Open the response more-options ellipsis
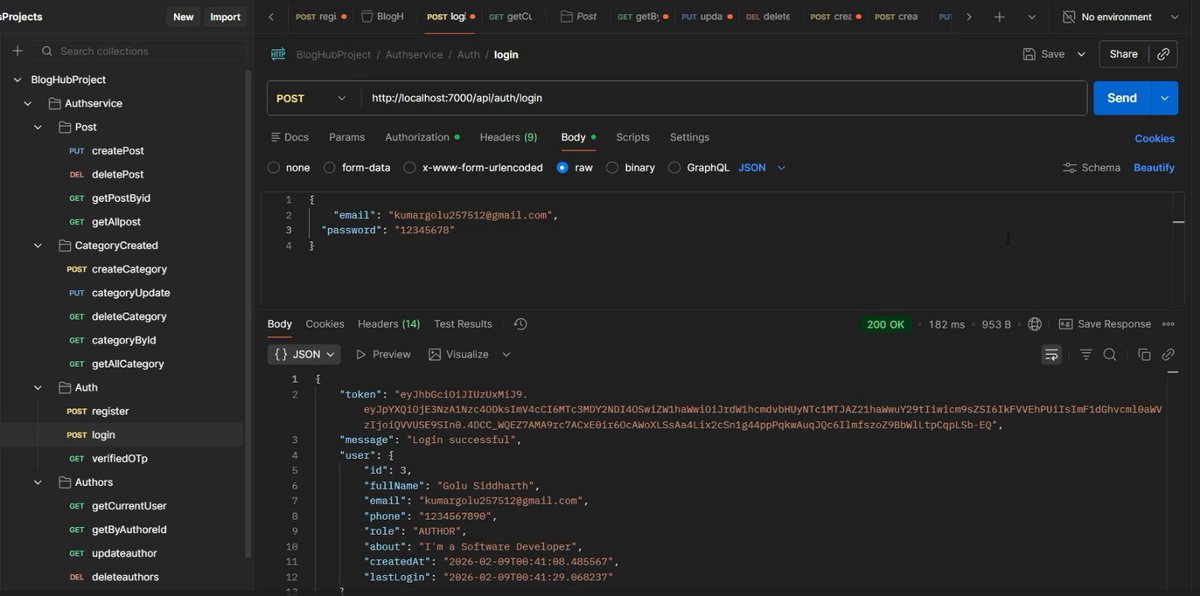The image size is (1200, 596). 1168,324
